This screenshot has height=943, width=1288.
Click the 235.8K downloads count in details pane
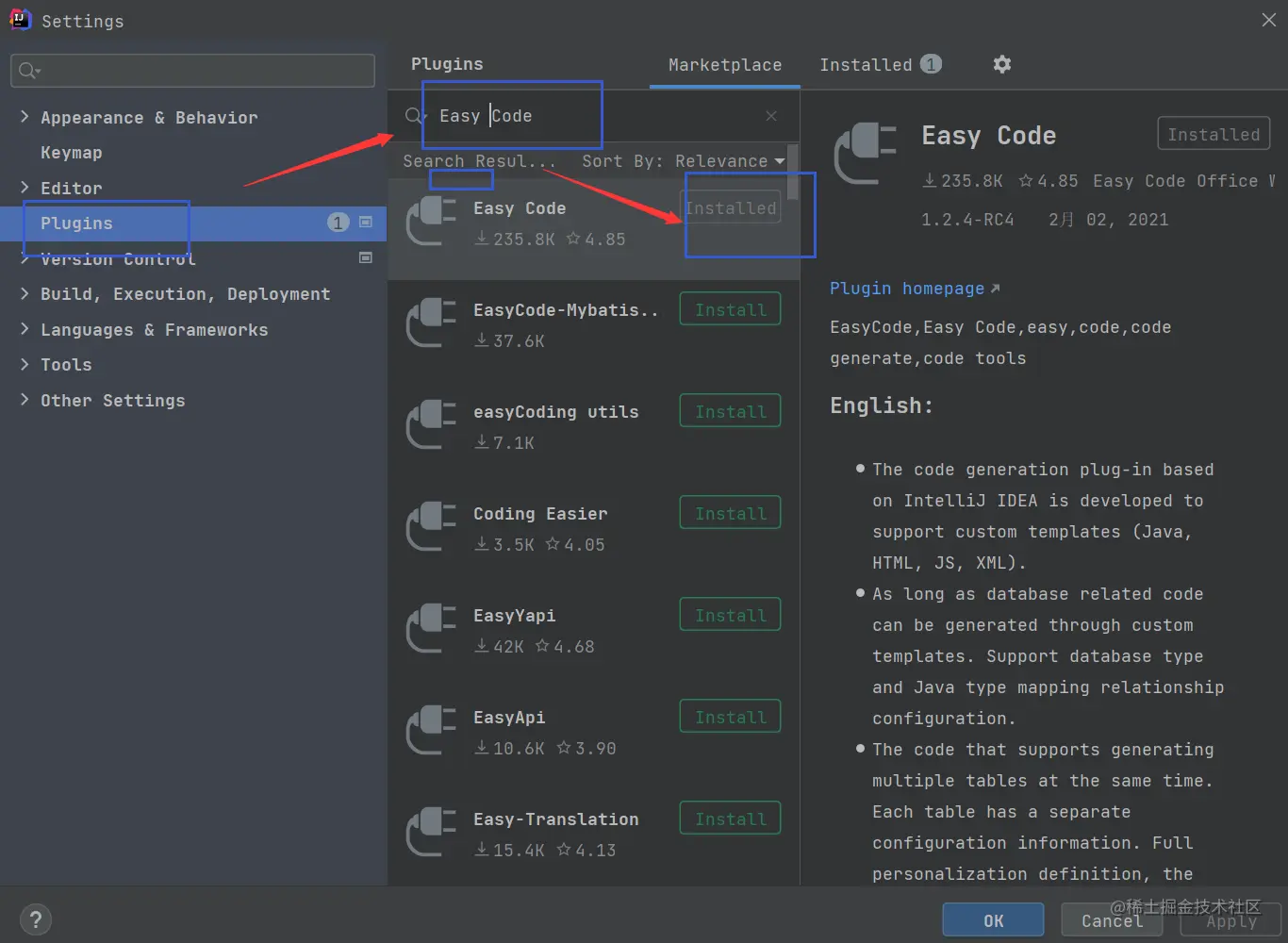tap(963, 181)
